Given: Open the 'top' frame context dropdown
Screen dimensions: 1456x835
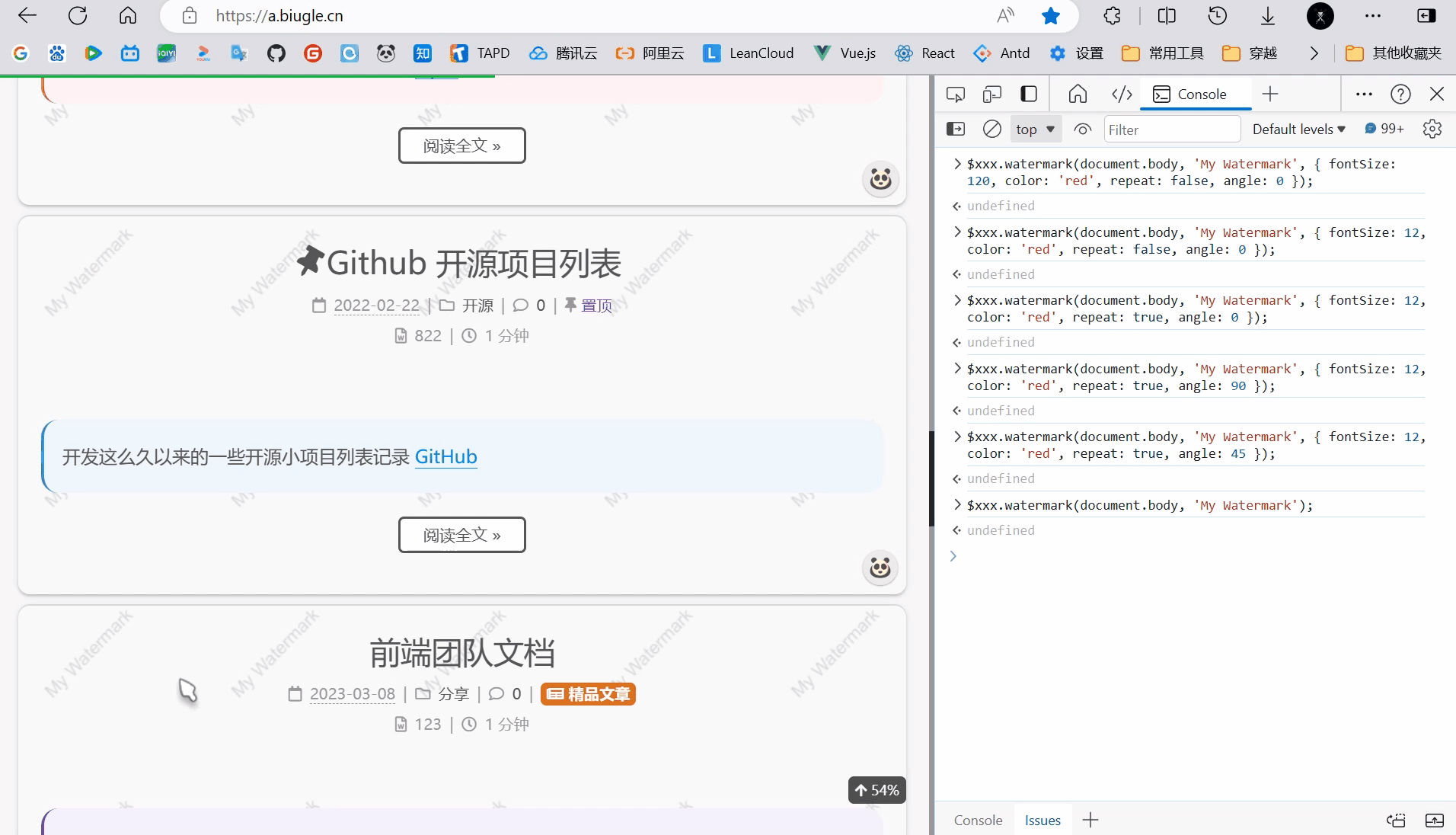Looking at the screenshot, I should (x=1034, y=129).
